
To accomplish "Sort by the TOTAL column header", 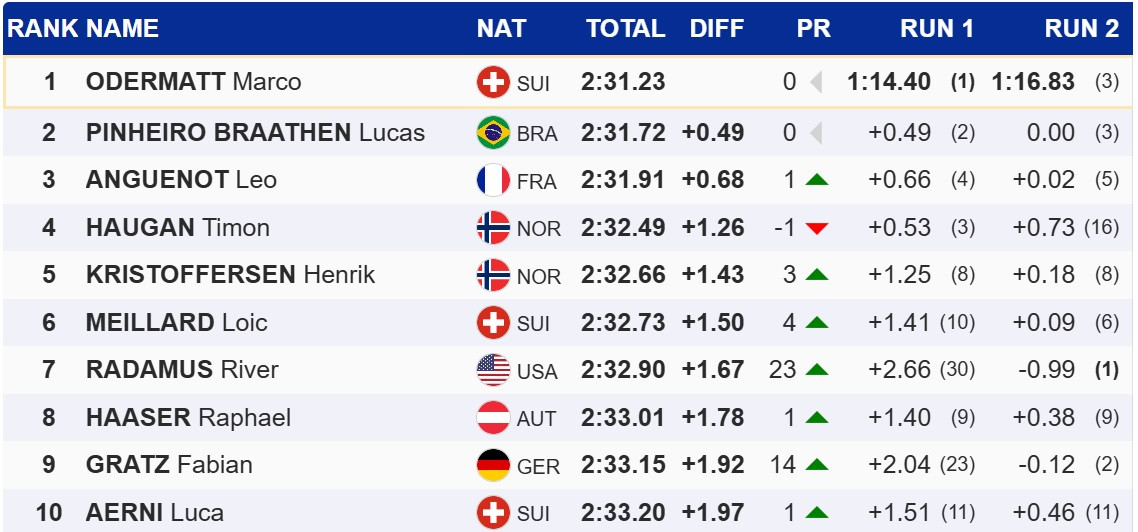I will pyautogui.click(x=625, y=29).
